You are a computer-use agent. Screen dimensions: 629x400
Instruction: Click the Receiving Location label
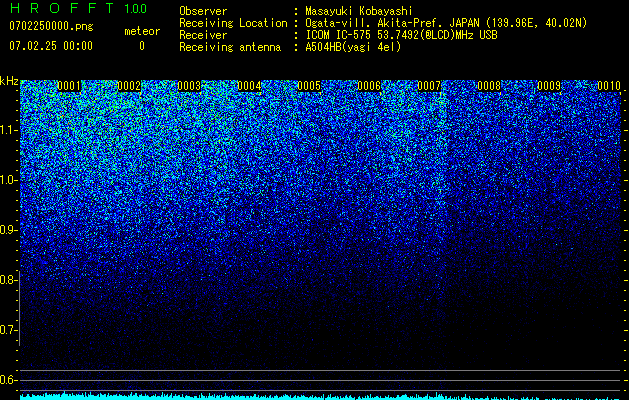click(233, 23)
